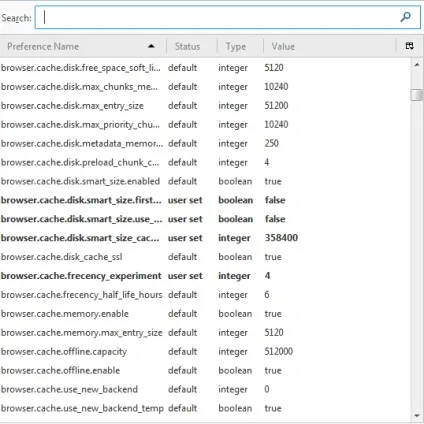Viewport: 424px width, 424px height.
Task: Select browser.cache.disk.preload_chunk_c... row
Action: point(205,162)
